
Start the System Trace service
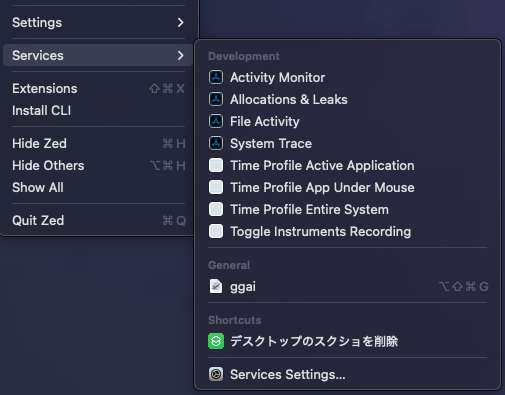[348, 143]
